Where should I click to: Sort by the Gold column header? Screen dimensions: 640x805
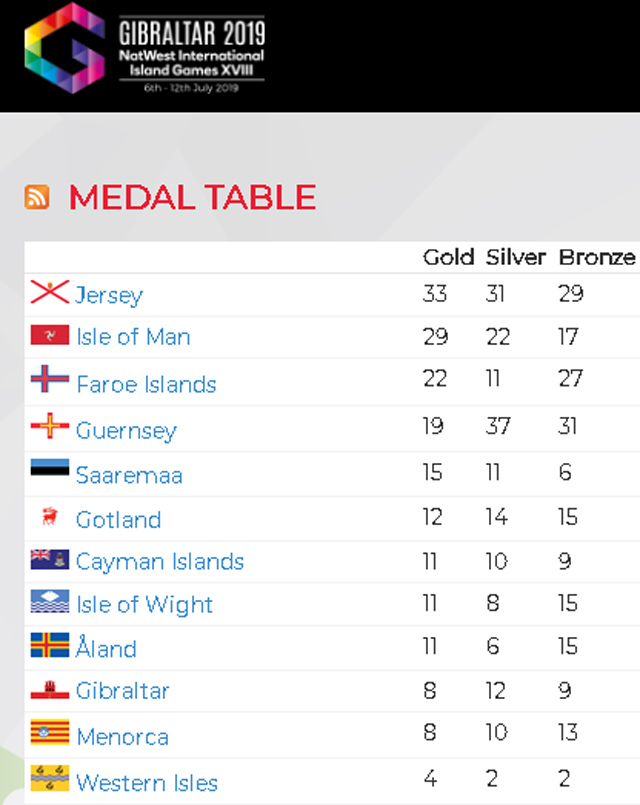448,257
